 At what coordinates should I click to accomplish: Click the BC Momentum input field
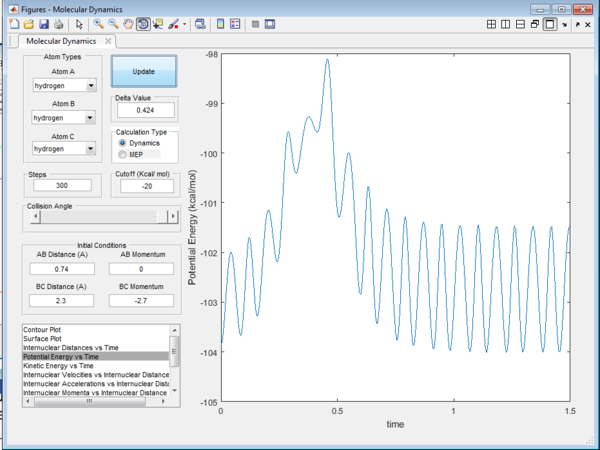139,299
